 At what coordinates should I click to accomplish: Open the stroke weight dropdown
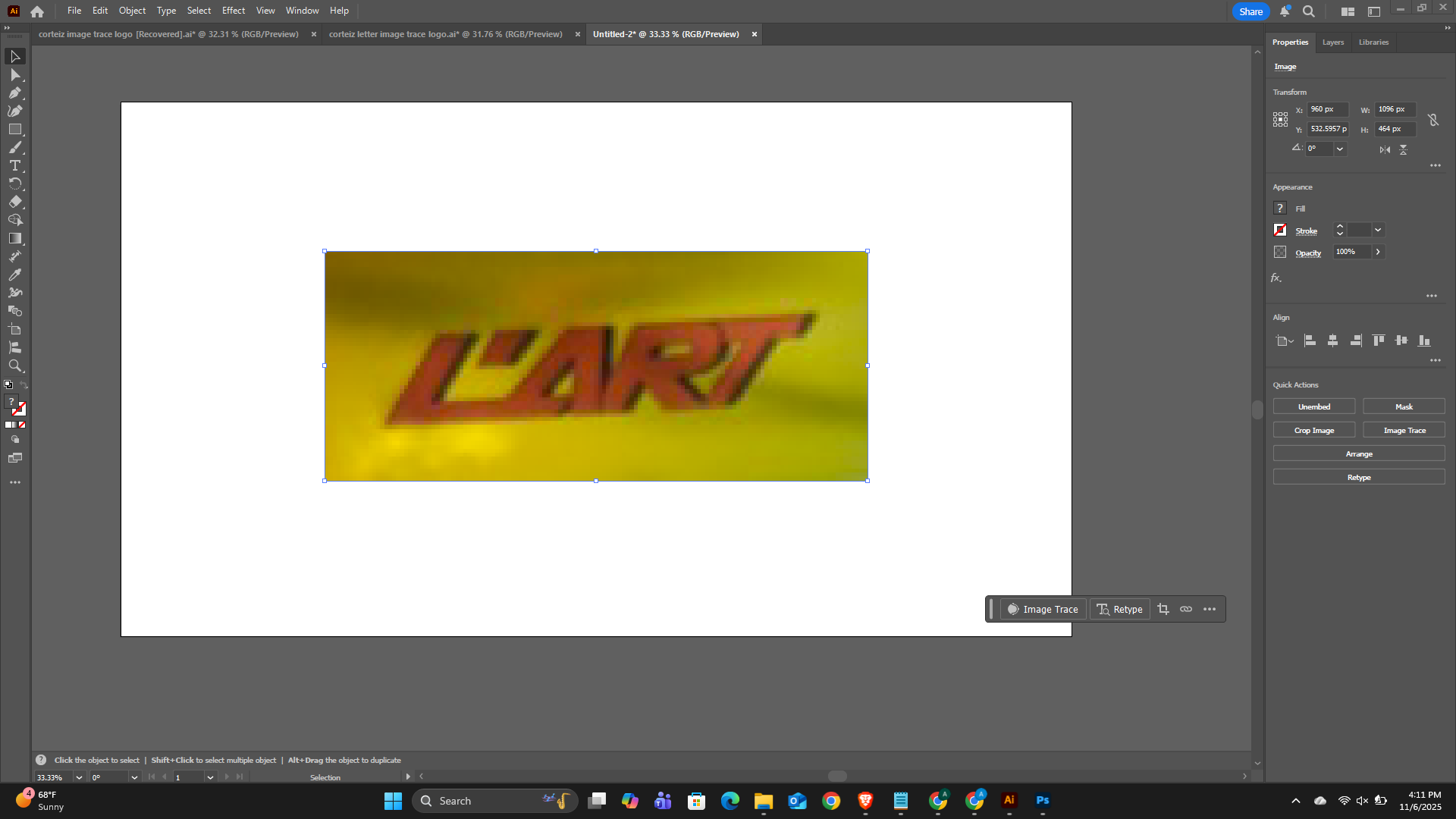[1378, 230]
